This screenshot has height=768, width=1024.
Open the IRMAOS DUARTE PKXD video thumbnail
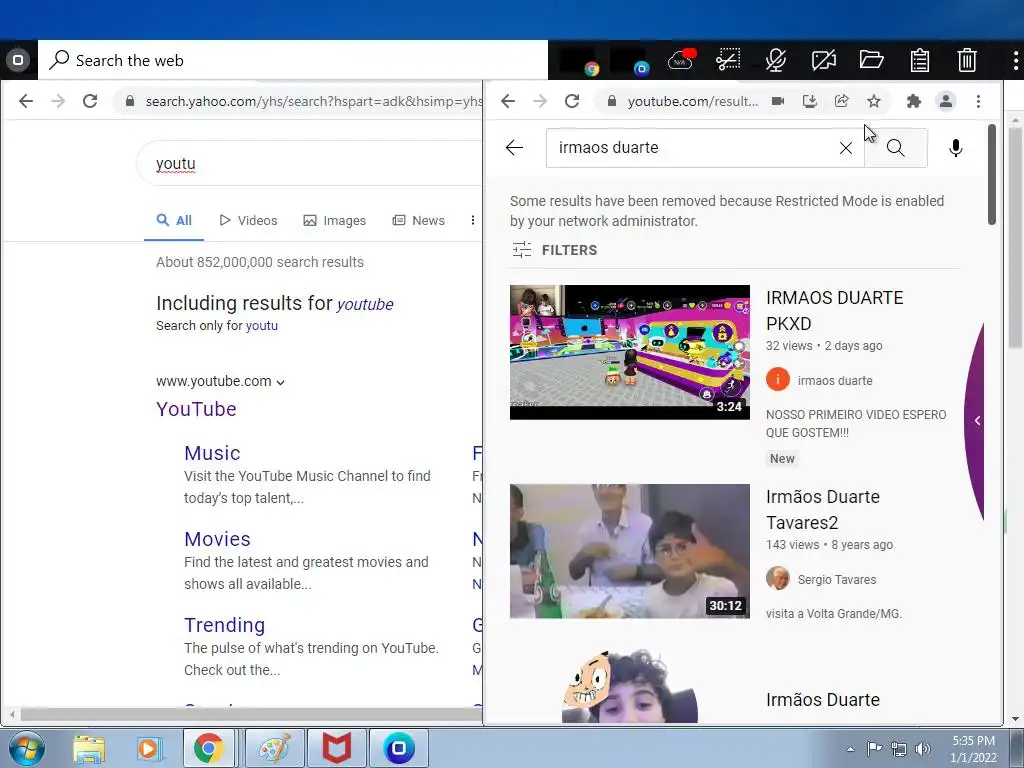pyautogui.click(x=630, y=352)
